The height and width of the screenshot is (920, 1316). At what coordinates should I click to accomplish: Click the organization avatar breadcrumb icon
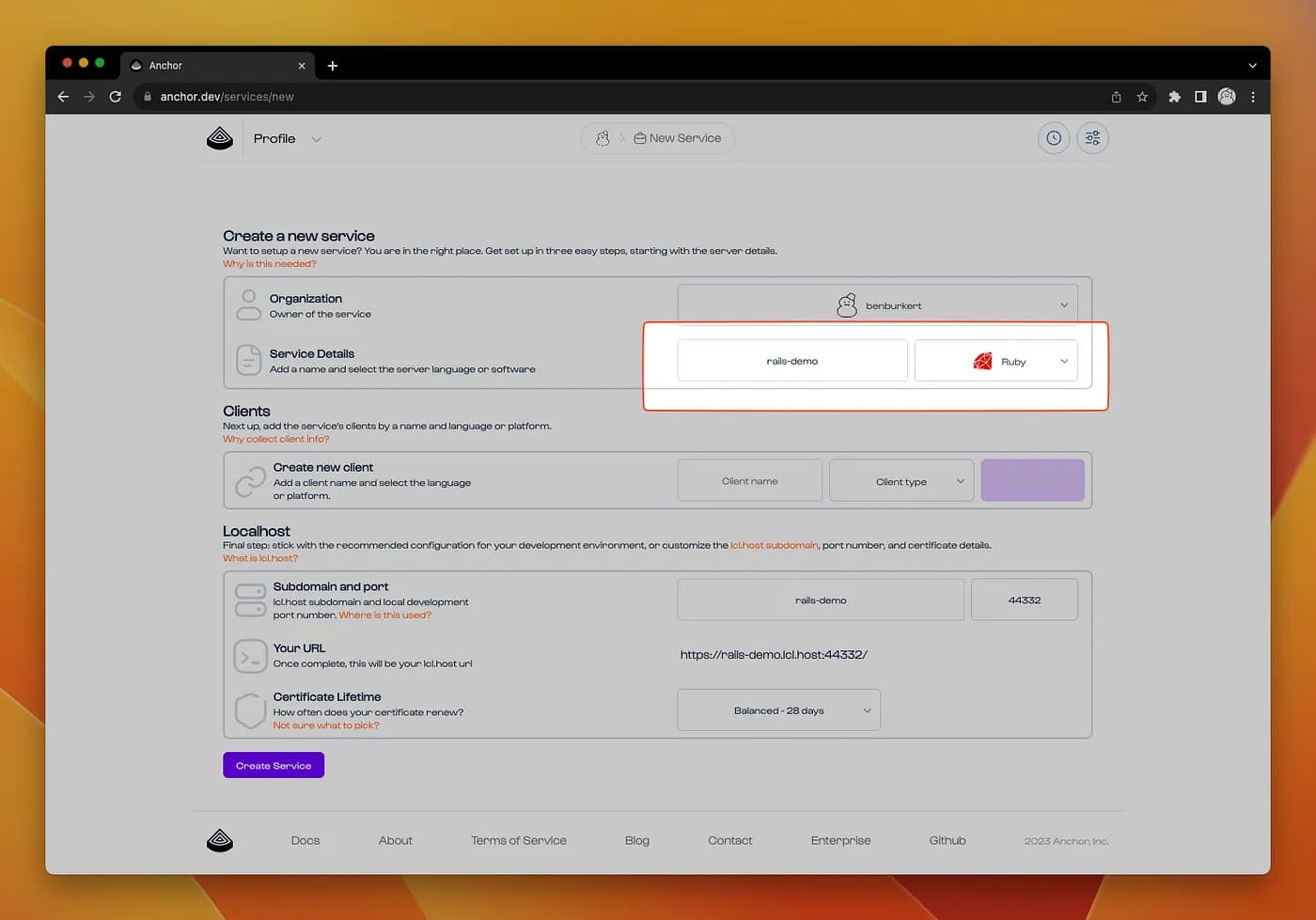tap(603, 138)
